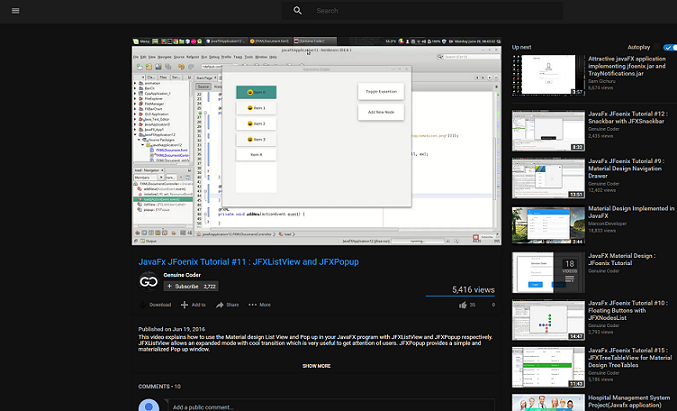Viewport: 677px width, 411px height.
Task: Open the 18 videos playlist thumbnail
Action: pos(548,272)
